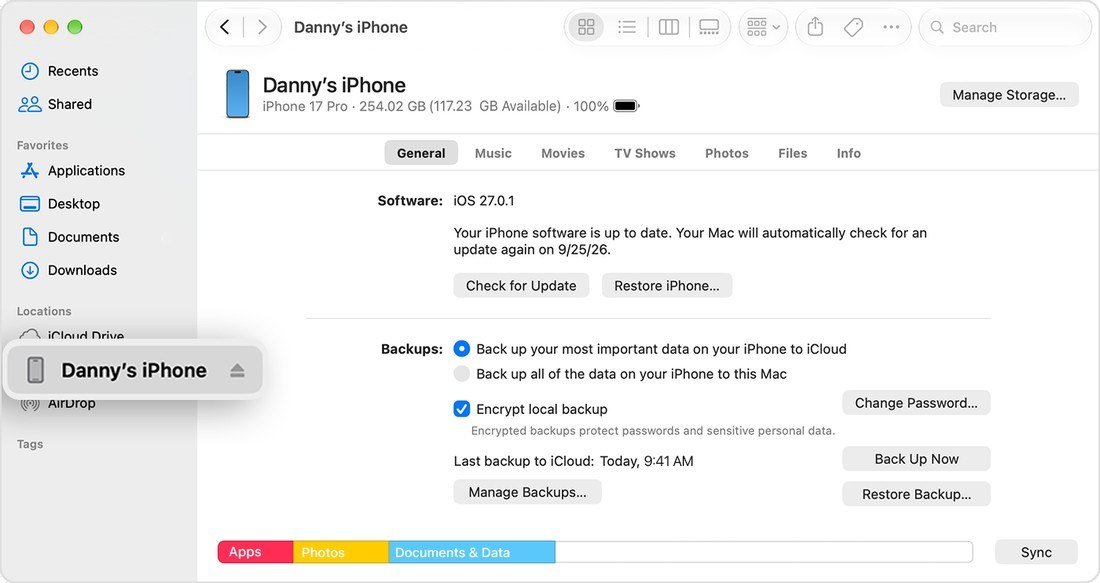The height and width of the screenshot is (583, 1100).
Task: Click the storage capacity text line
Action: click(x=436, y=106)
